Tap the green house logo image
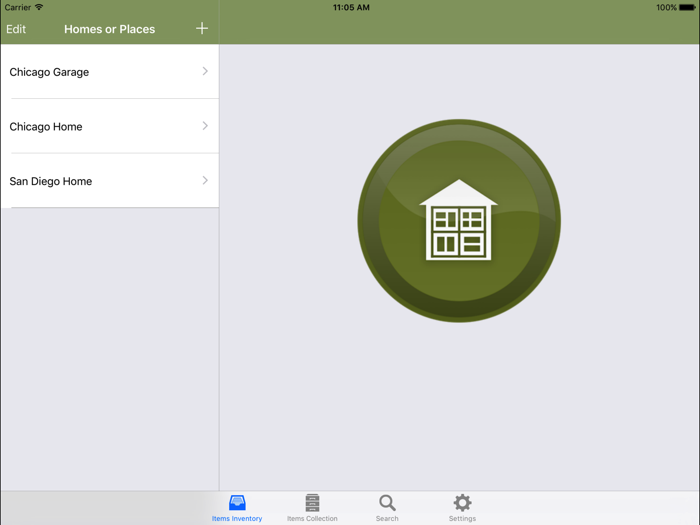 point(459,221)
